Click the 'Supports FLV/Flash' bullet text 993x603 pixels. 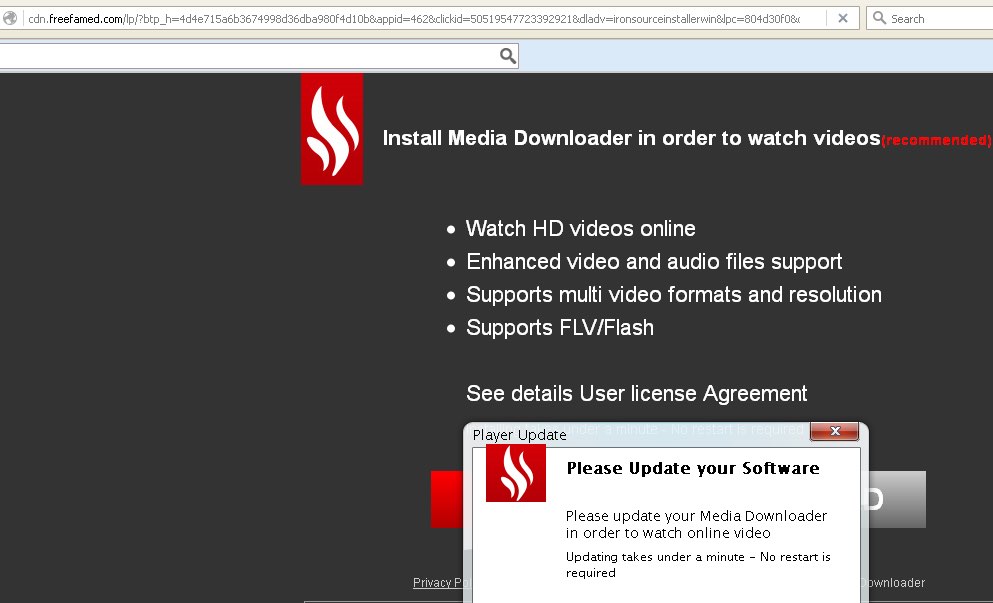tap(559, 328)
